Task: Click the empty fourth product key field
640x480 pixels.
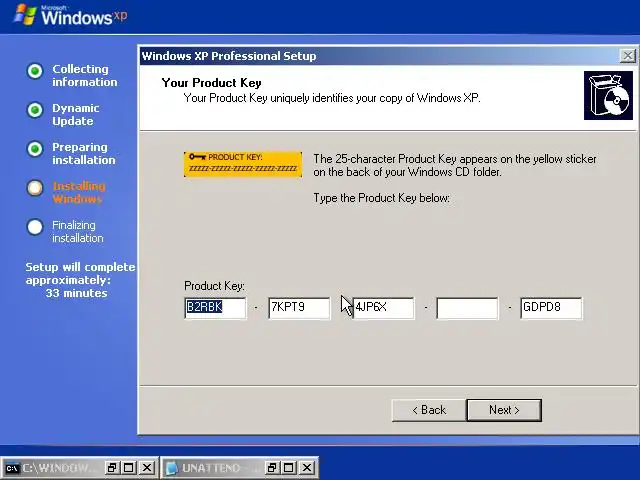Action: pos(467,308)
